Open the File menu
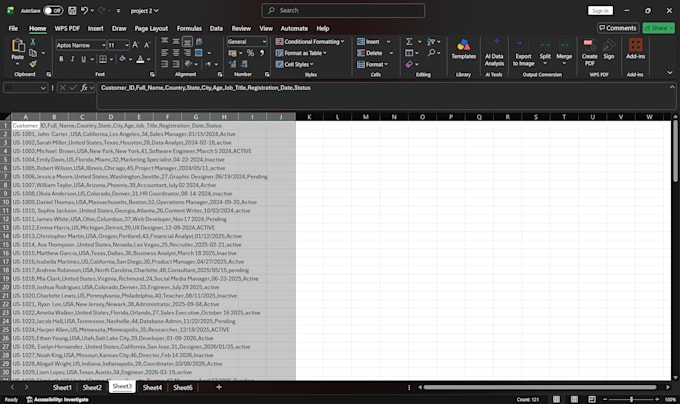Viewport: 680px width, 404px height. point(13,29)
